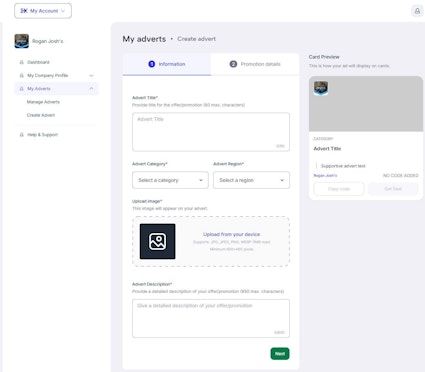425x372 pixels.
Task: Open the Select a category dropdown
Action: point(170,180)
